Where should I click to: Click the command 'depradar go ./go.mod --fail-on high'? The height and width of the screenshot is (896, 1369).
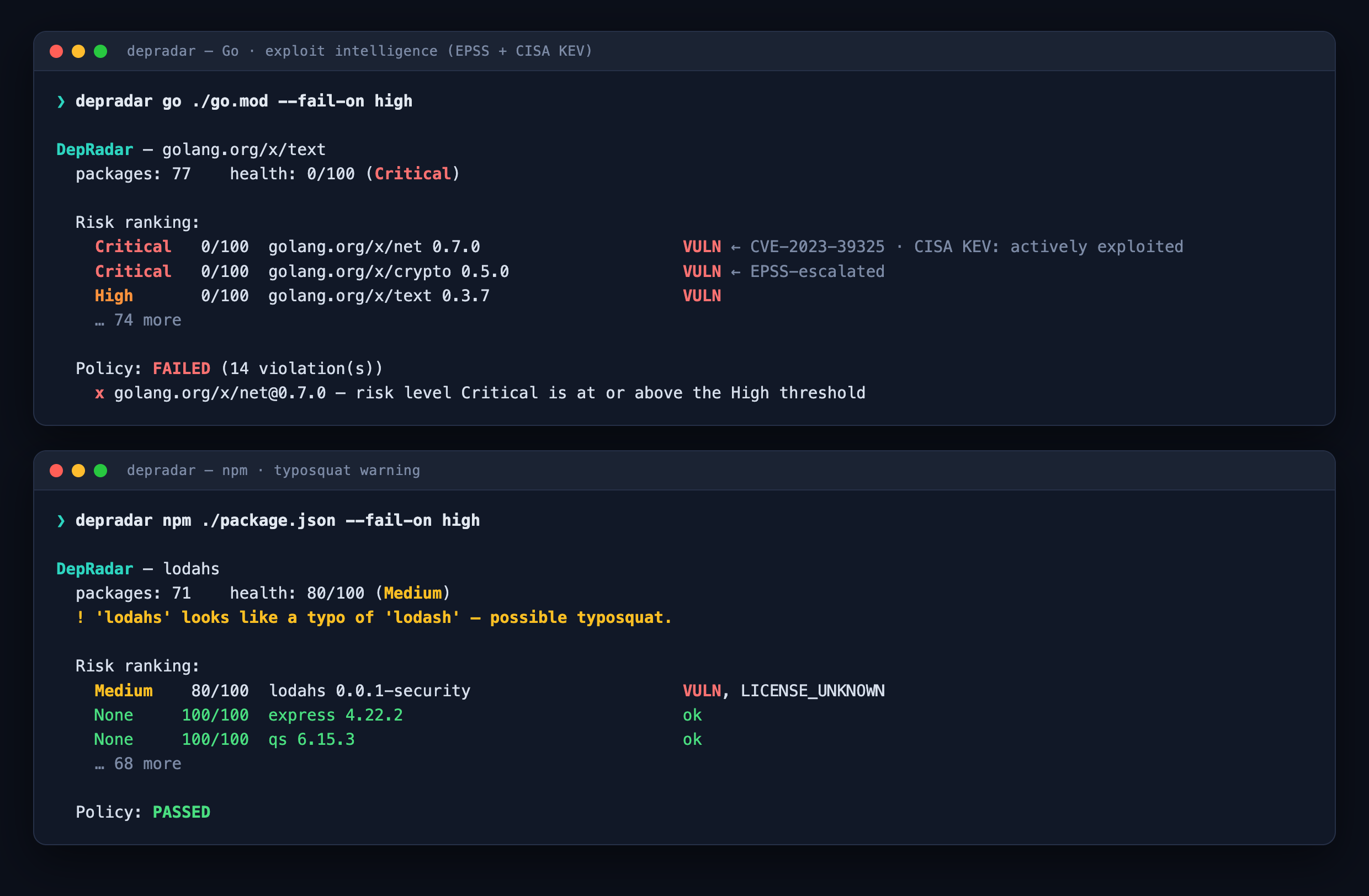244,102
